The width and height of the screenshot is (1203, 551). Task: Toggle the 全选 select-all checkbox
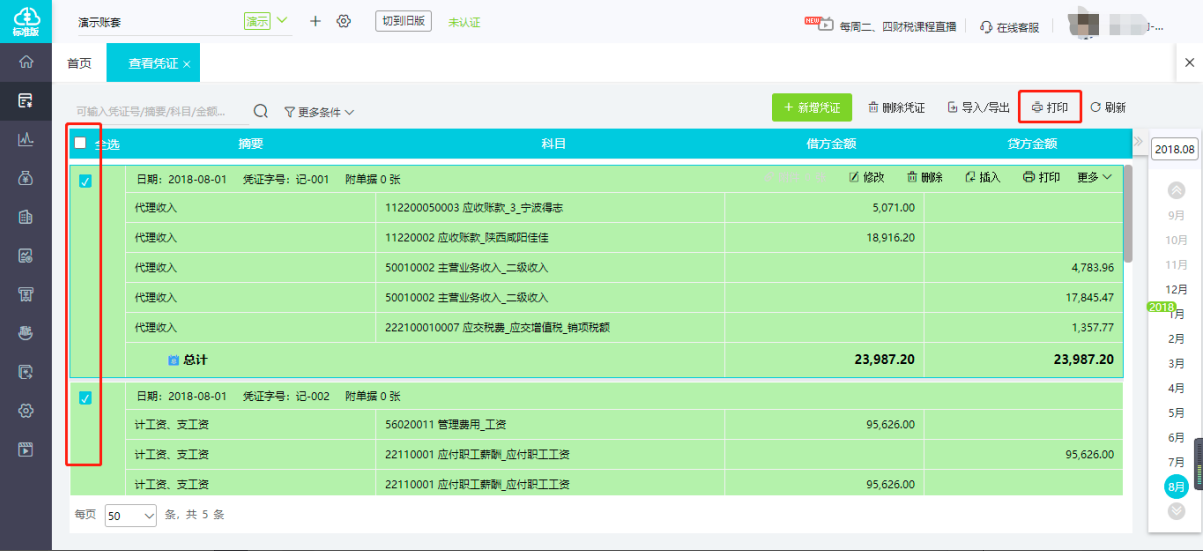tap(80, 143)
